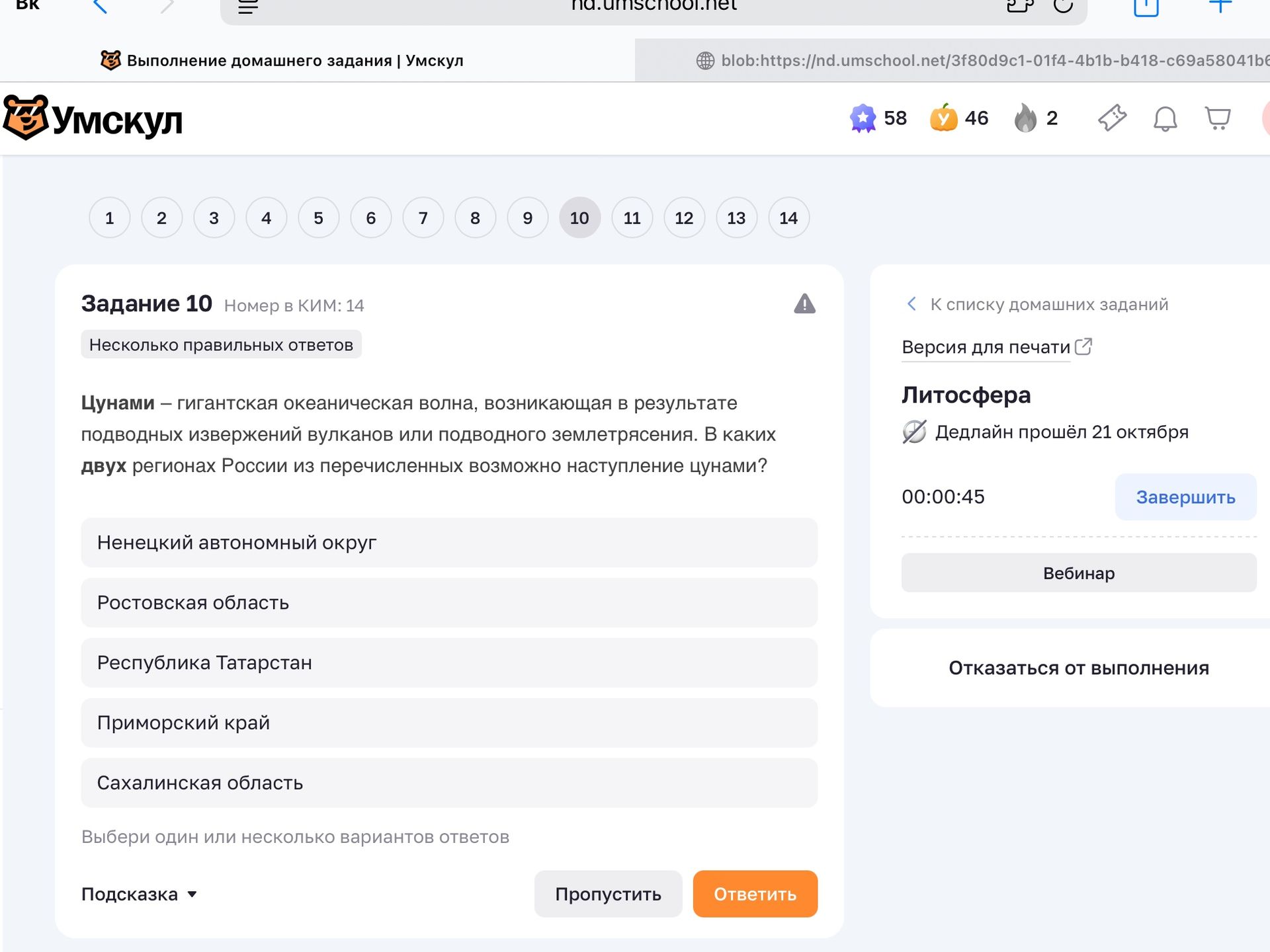Go to question 1

point(109,218)
